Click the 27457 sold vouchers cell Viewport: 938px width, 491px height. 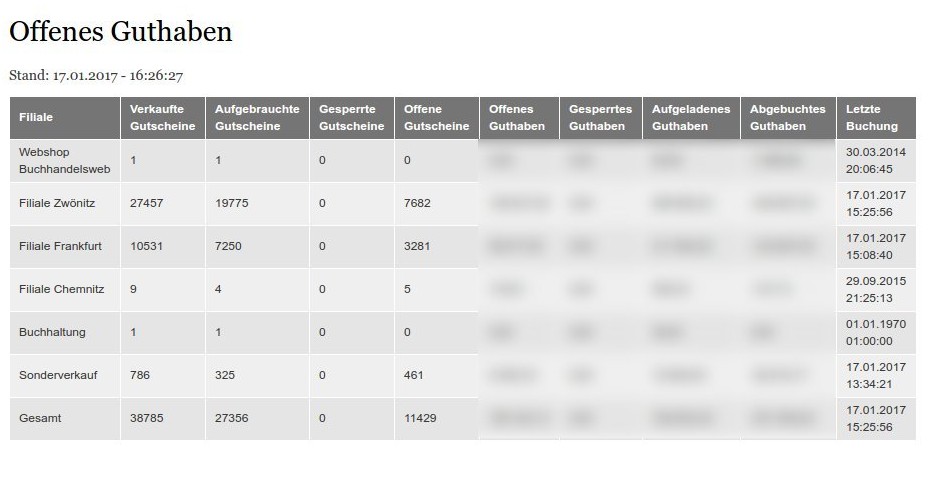click(x=146, y=203)
